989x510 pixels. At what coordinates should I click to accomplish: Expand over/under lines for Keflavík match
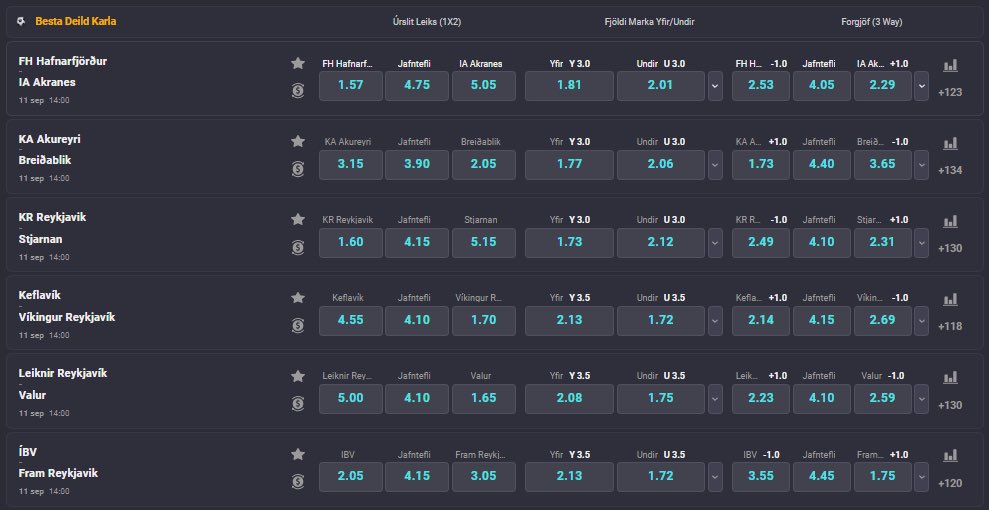coord(715,321)
